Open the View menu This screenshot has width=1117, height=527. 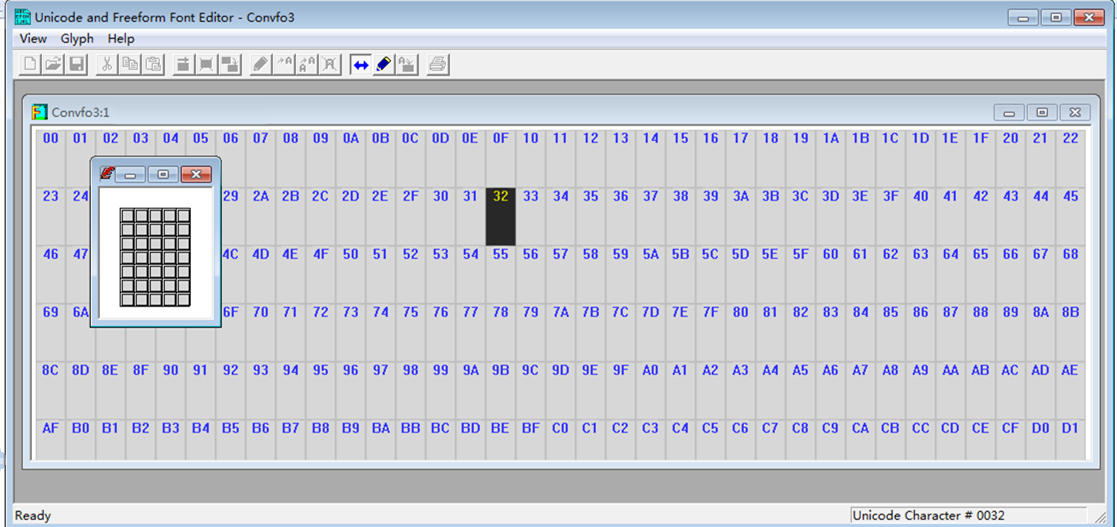point(33,38)
